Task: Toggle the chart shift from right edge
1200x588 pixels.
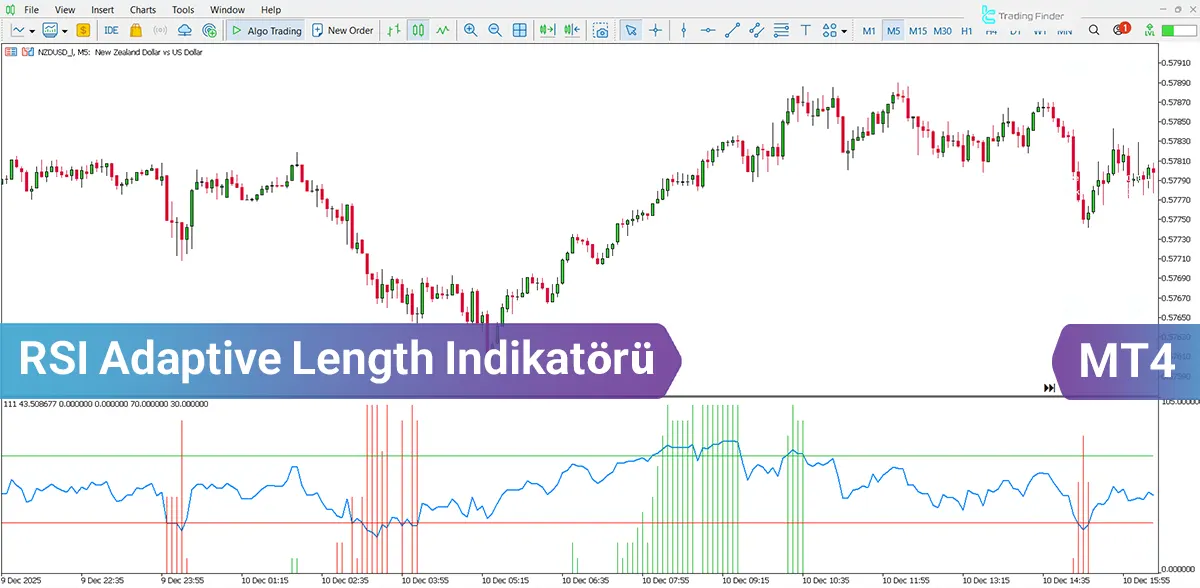Action: click(570, 31)
